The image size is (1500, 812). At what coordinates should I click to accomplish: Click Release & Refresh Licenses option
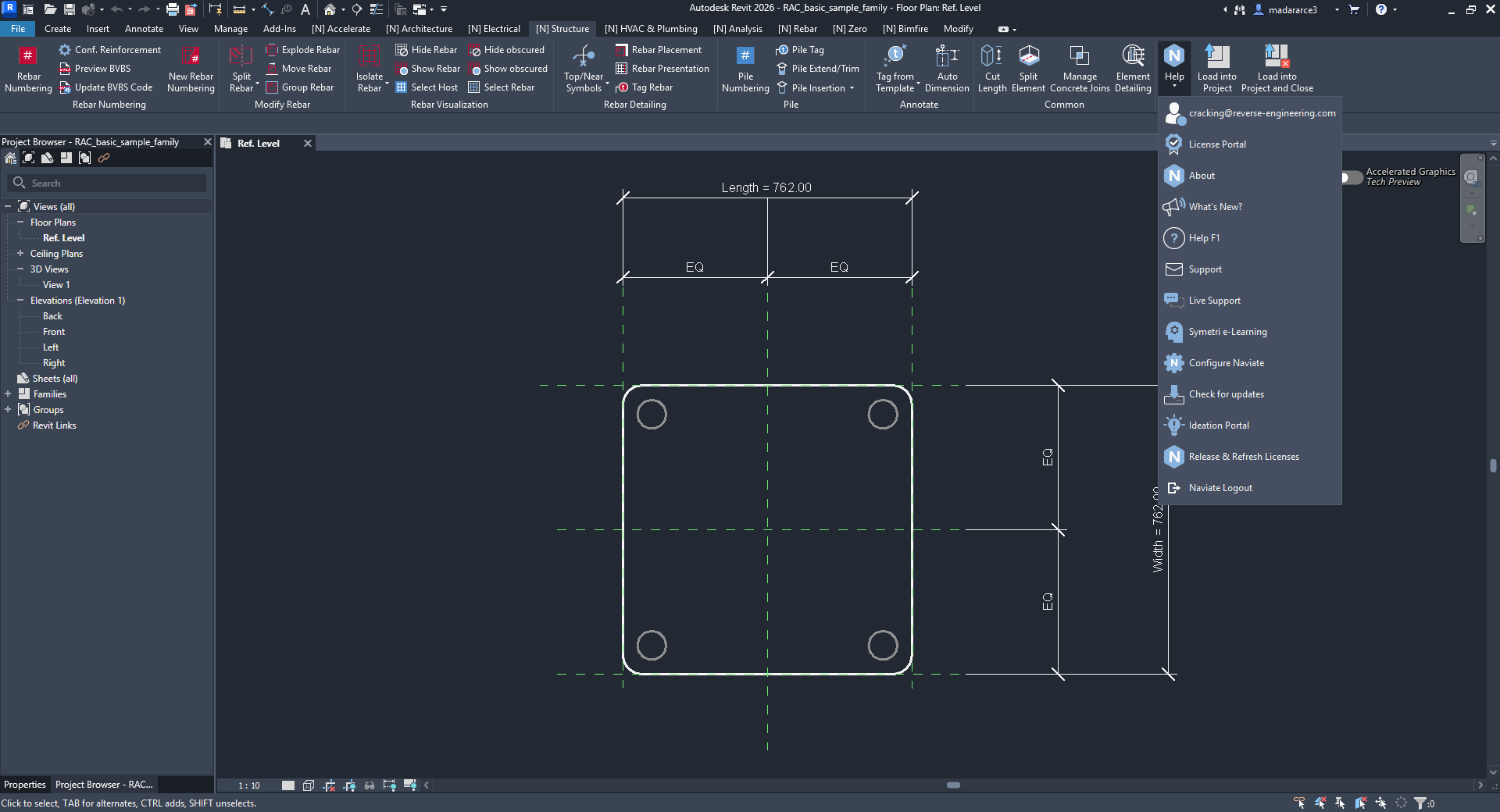tap(1244, 457)
